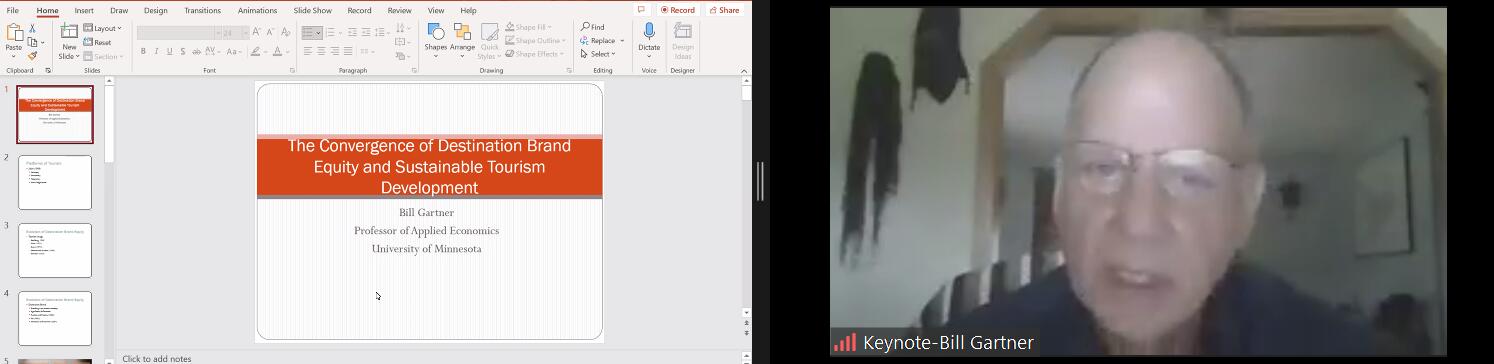1494x364 pixels.
Task: Click the Share button
Action: [x=724, y=10]
